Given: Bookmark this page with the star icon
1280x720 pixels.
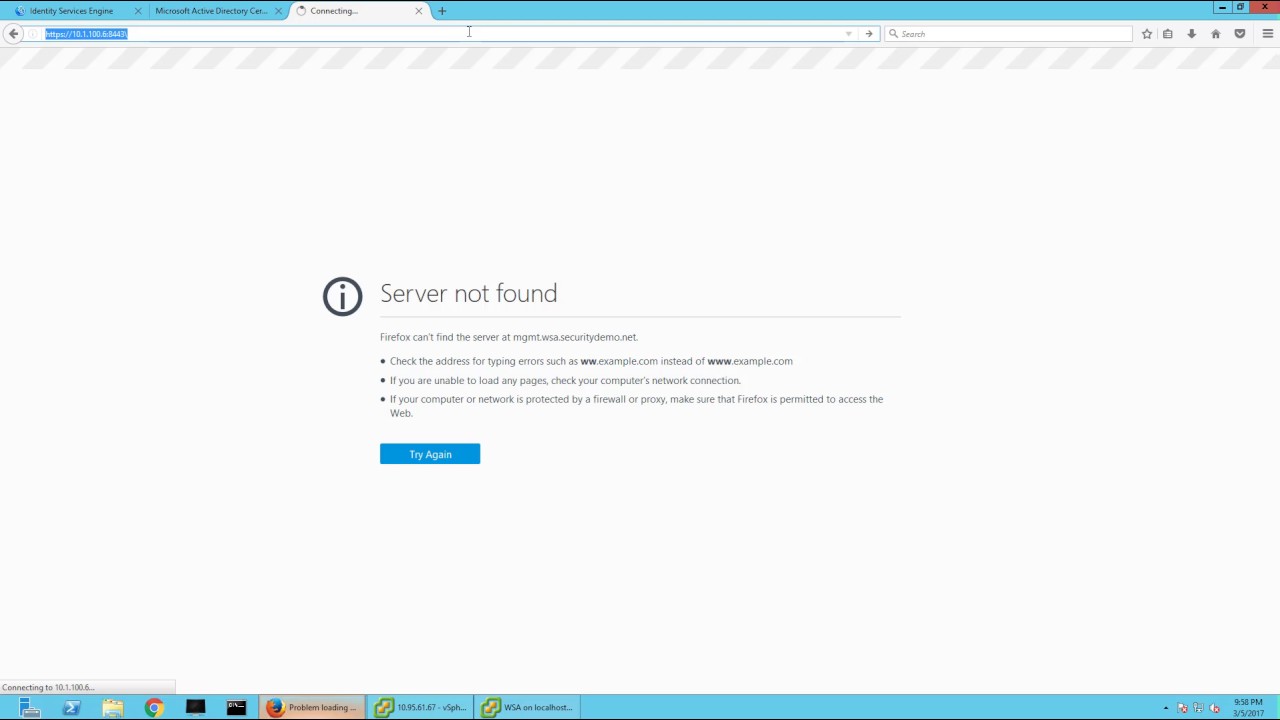Looking at the screenshot, I should [1147, 34].
